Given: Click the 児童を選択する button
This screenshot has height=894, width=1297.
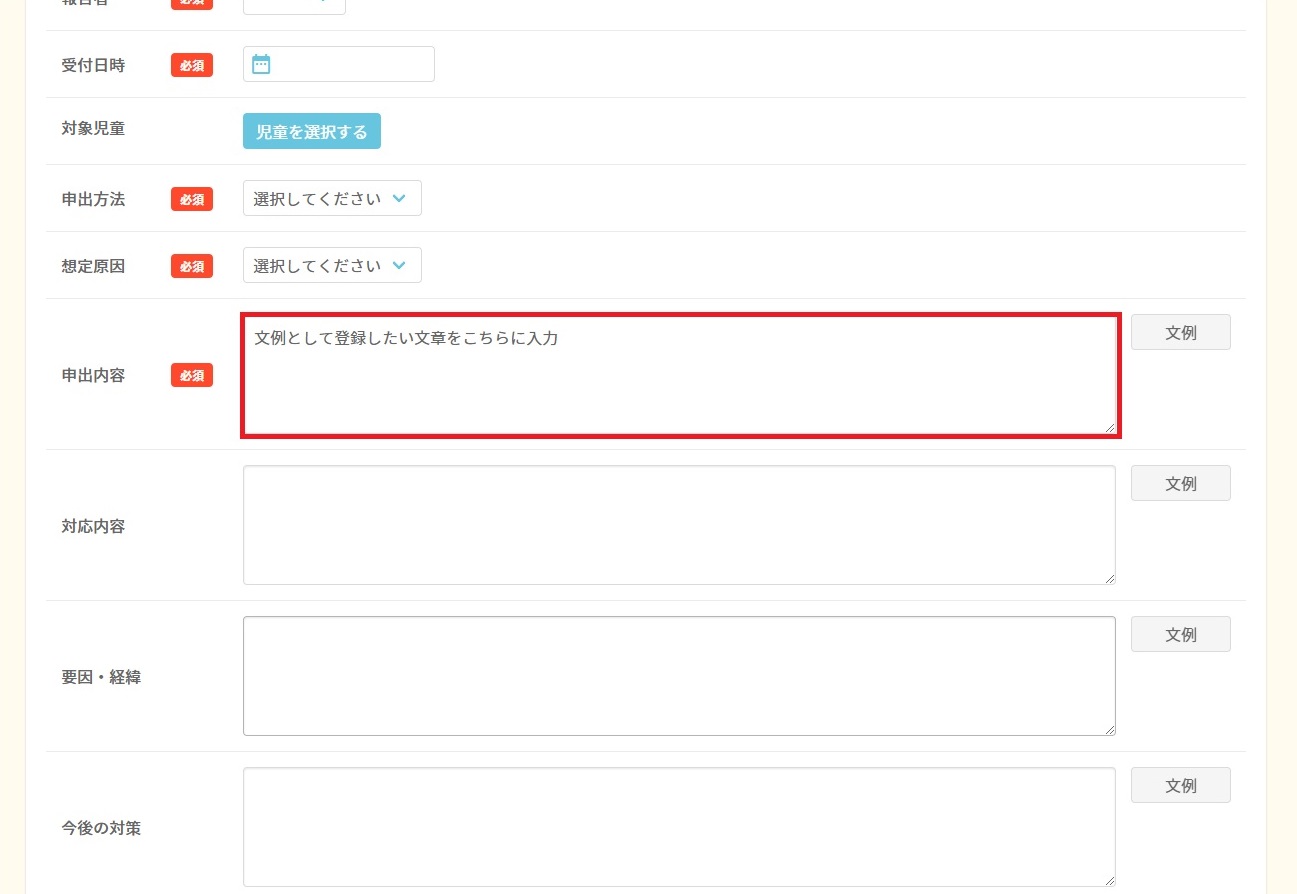Looking at the screenshot, I should pyautogui.click(x=312, y=131).
